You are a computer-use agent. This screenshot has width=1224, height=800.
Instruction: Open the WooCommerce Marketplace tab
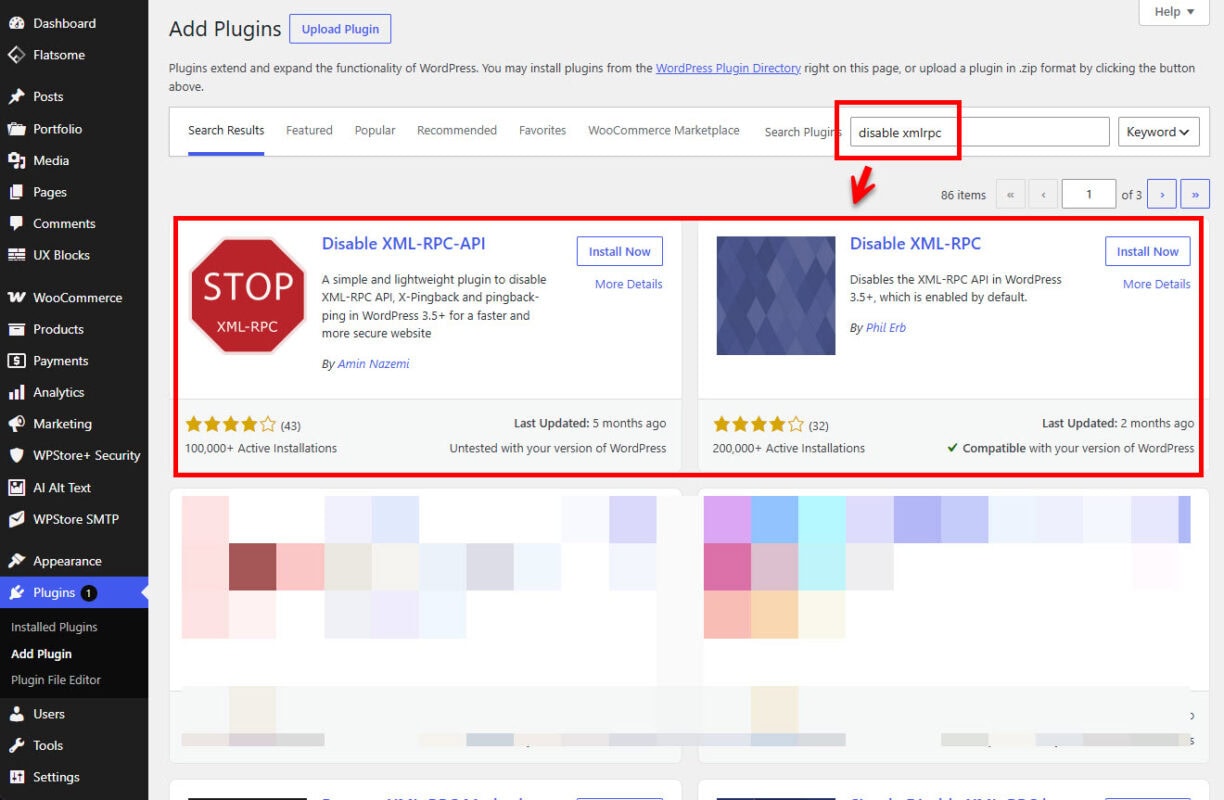[x=664, y=130]
